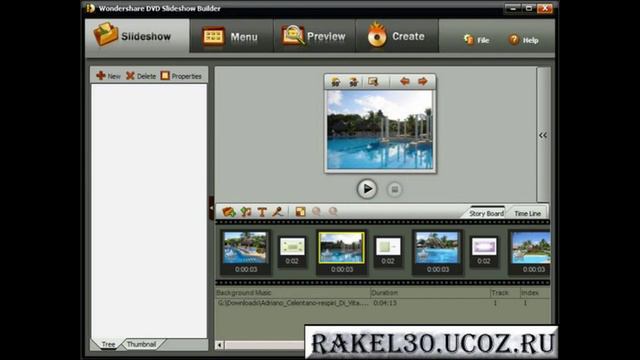Go to previous photo with left arrow

pos(404,81)
